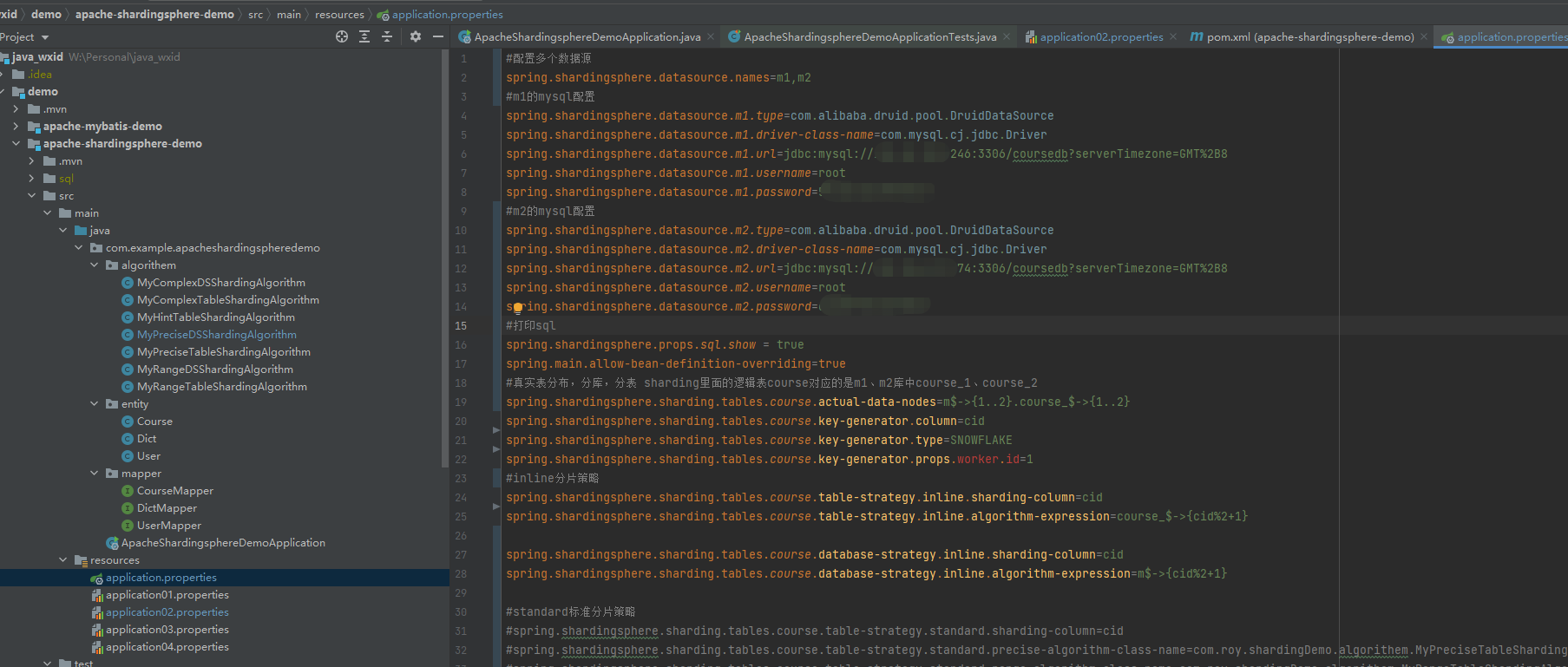Select com.example.apacheshardingspheredemo package
The width and height of the screenshot is (1568, 667).
click(x=213, y=248)
